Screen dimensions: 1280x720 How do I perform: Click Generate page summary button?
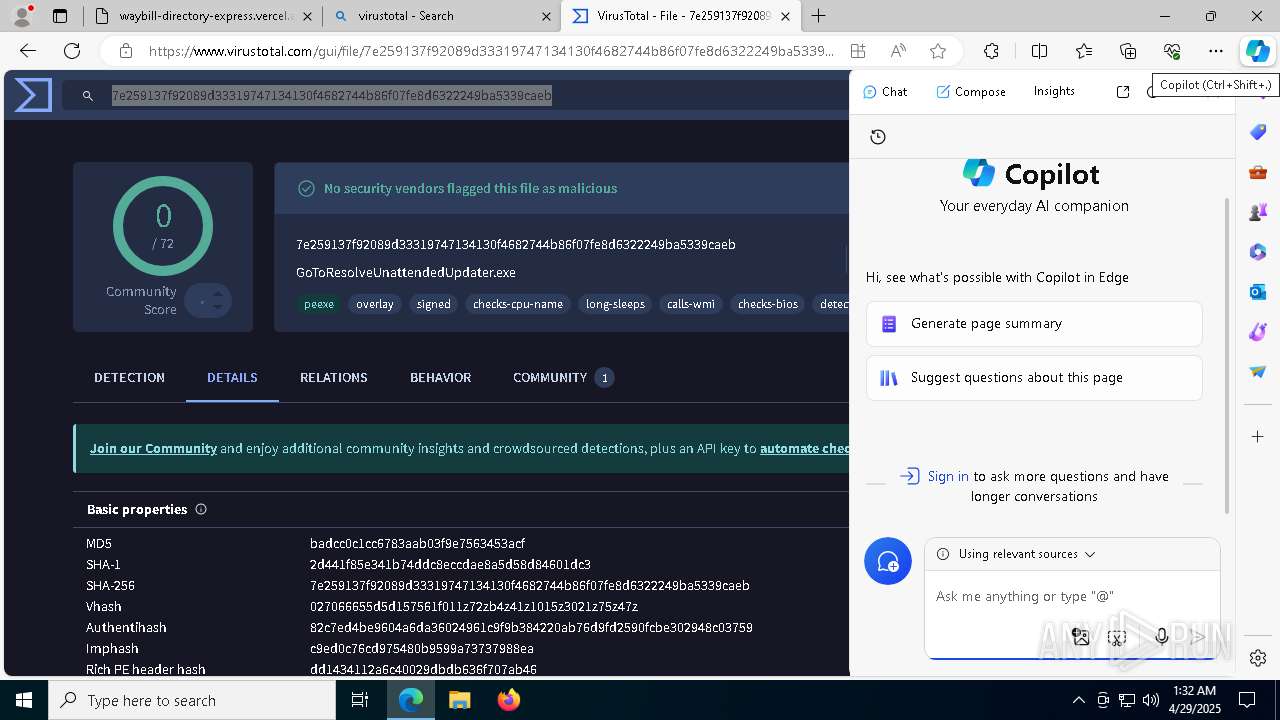click(1034, 324)
